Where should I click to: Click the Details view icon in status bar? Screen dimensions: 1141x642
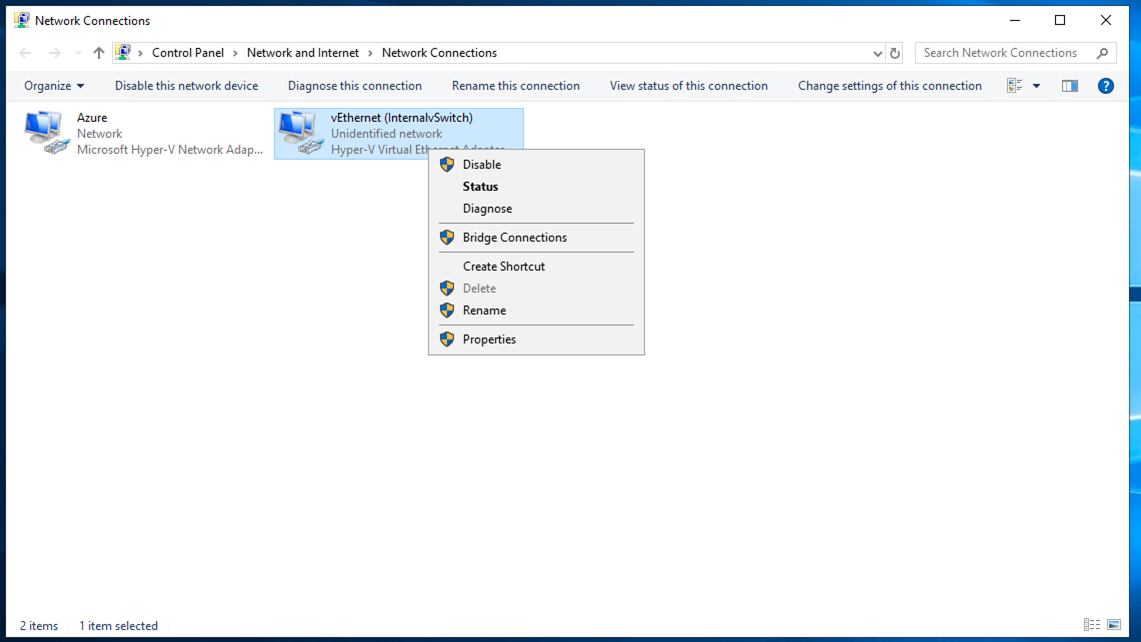pyautogui.click(x=1092, y=625)
